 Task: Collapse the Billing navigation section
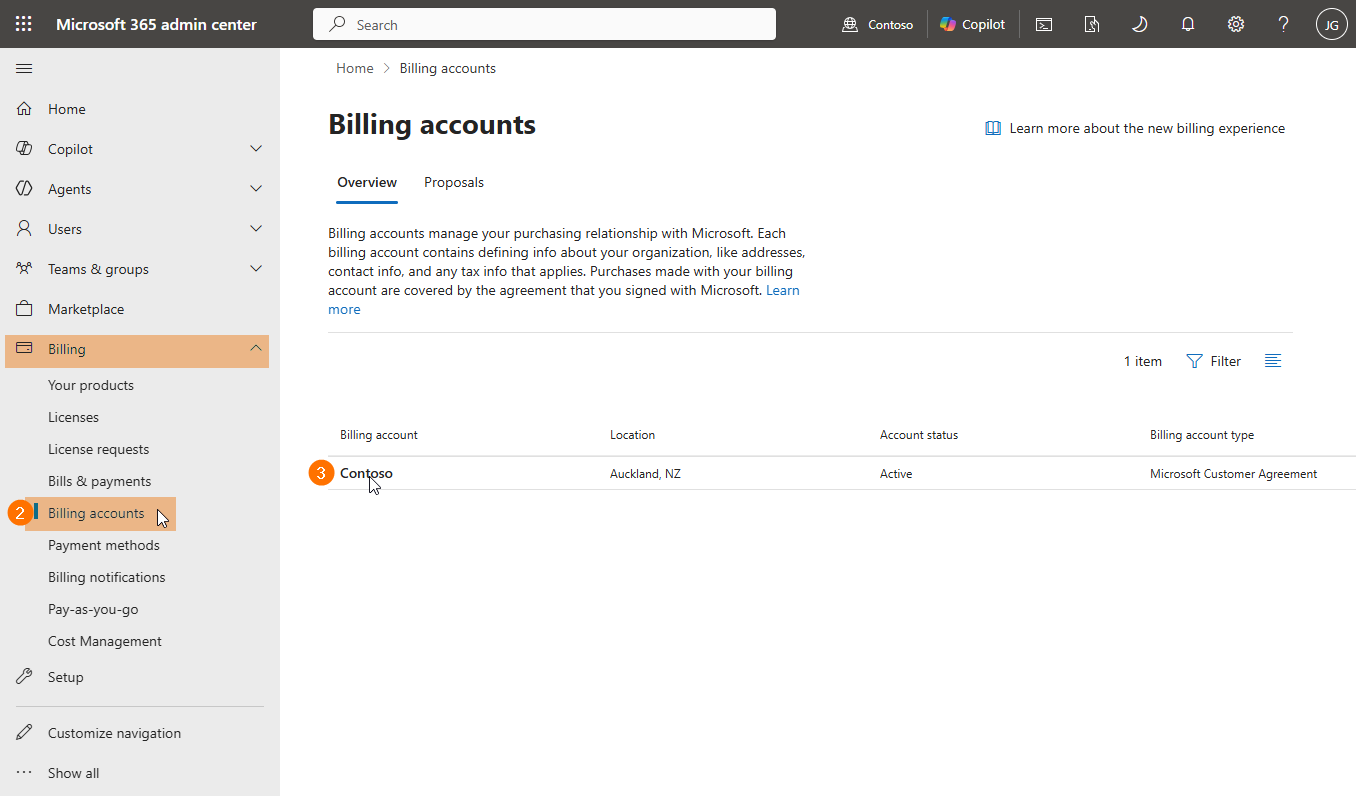(x=256, y=349)
